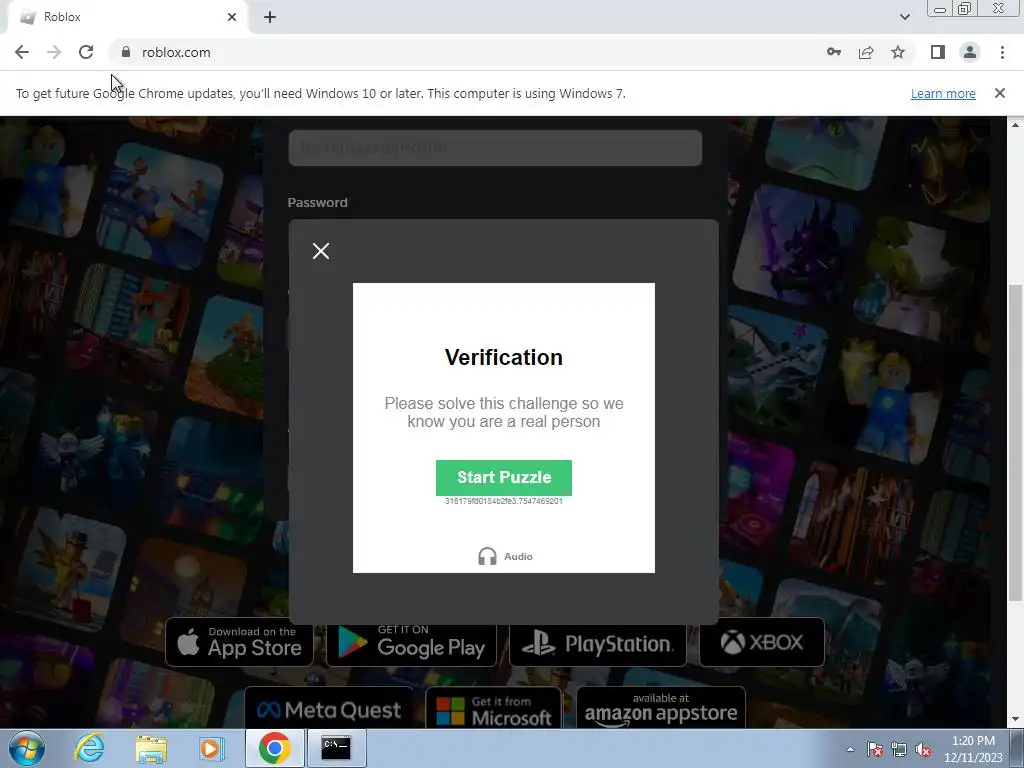
Task: Dismiss the Chrome update notice bar
Action: (x=1000, y=93)
